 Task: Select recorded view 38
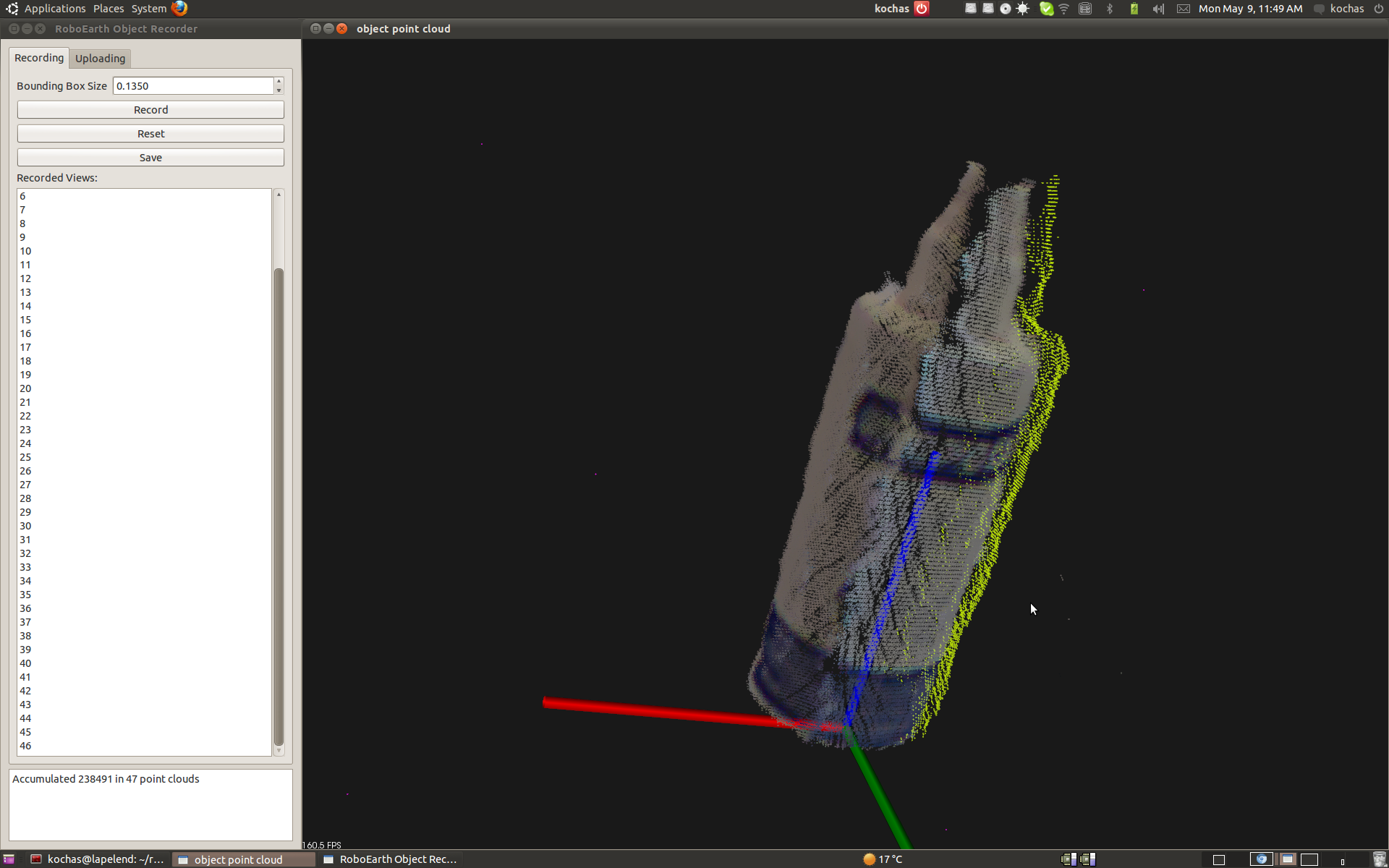coord(144,636)
